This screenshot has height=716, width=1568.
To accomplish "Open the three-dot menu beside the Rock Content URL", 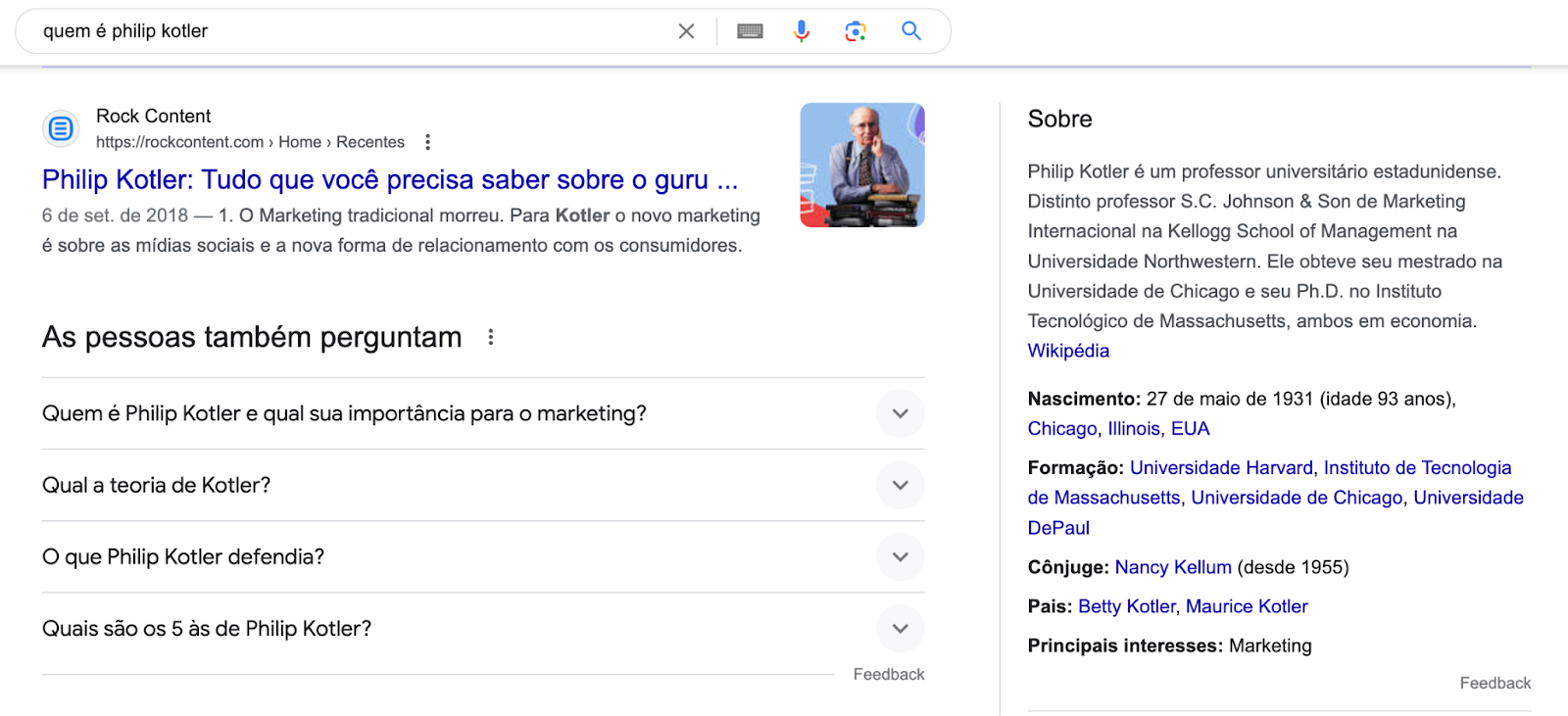I will click(427, 142).
